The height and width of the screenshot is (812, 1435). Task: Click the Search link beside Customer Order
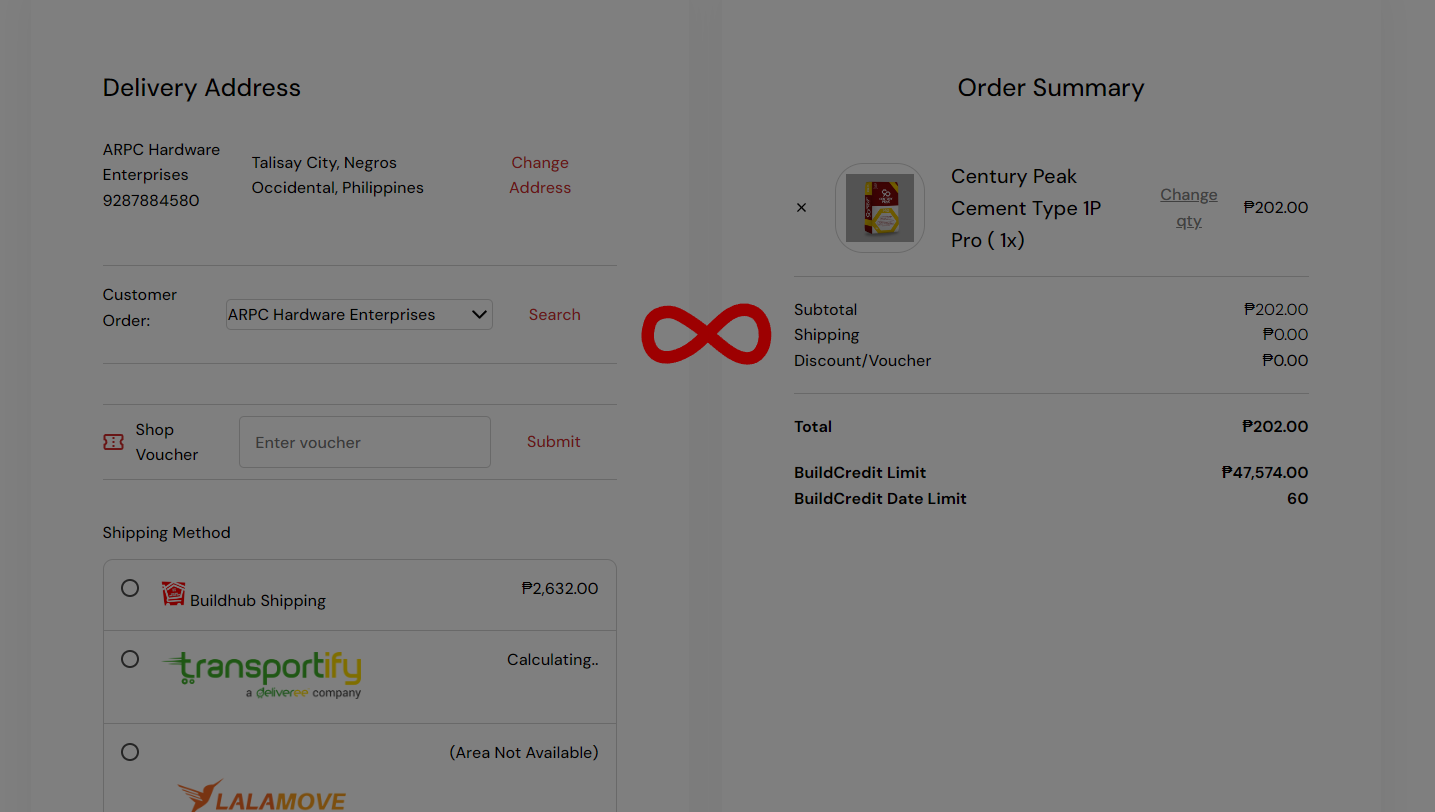[x=554, y=315]
